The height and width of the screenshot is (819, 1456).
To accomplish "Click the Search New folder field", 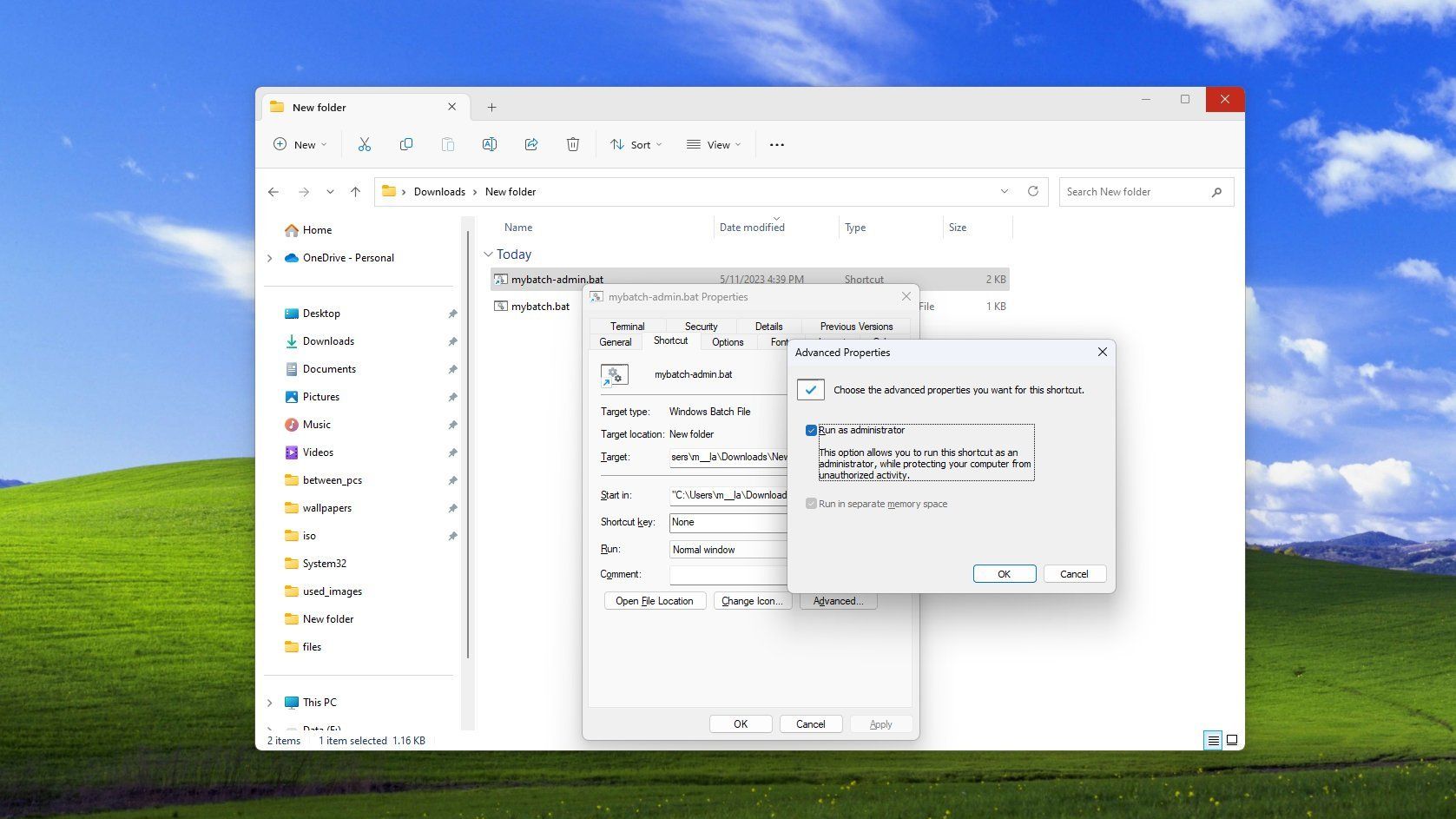I will coord(1133,192).
